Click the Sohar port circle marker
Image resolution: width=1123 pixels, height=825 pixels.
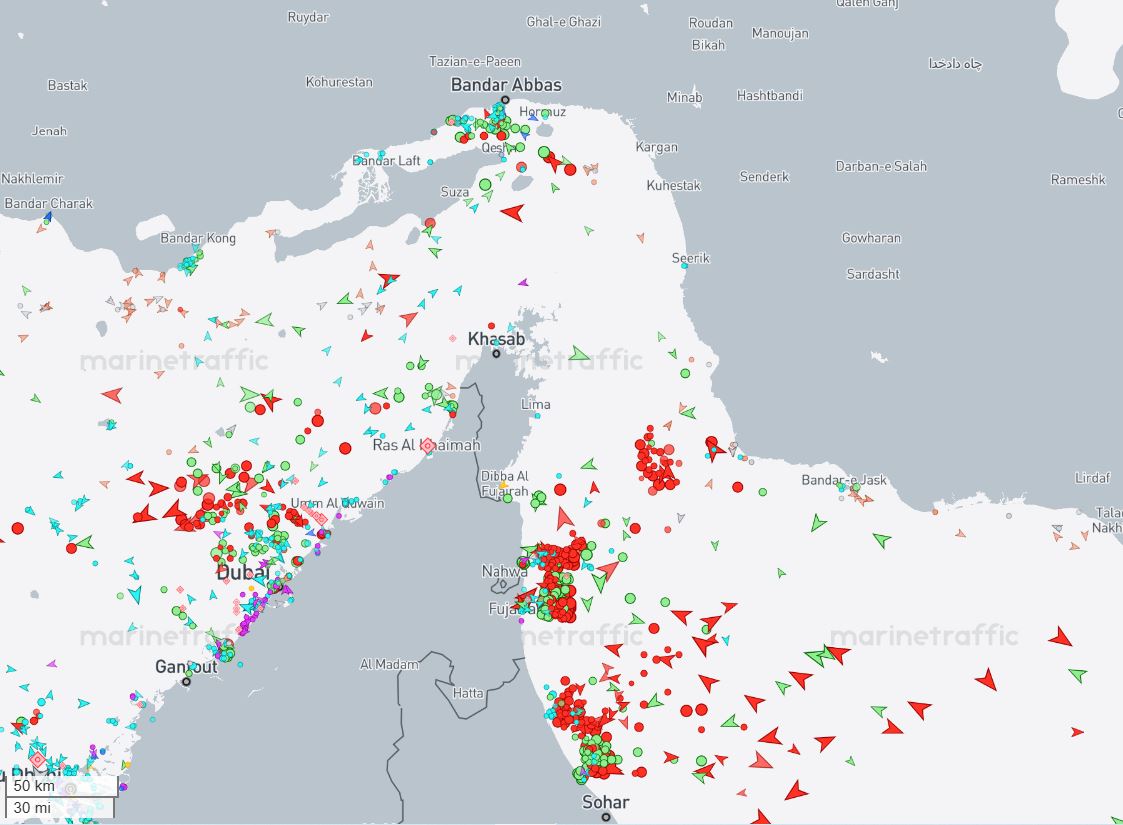tap(606, 816)
